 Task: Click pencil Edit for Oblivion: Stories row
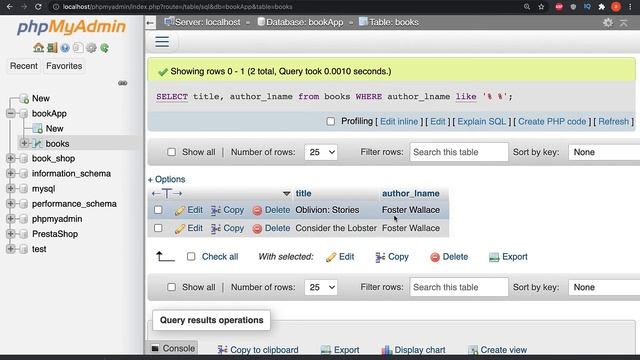tap(189, 210)
